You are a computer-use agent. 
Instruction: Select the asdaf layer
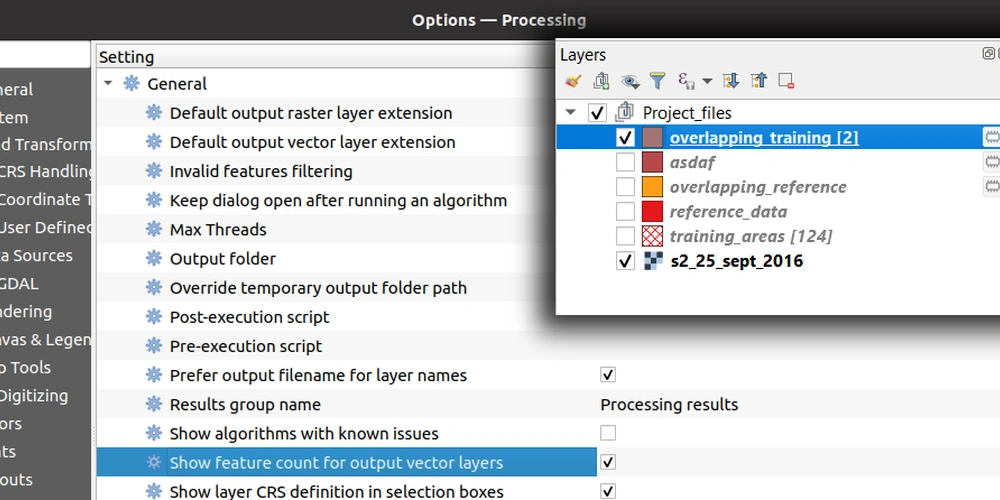tap(692, 163)
